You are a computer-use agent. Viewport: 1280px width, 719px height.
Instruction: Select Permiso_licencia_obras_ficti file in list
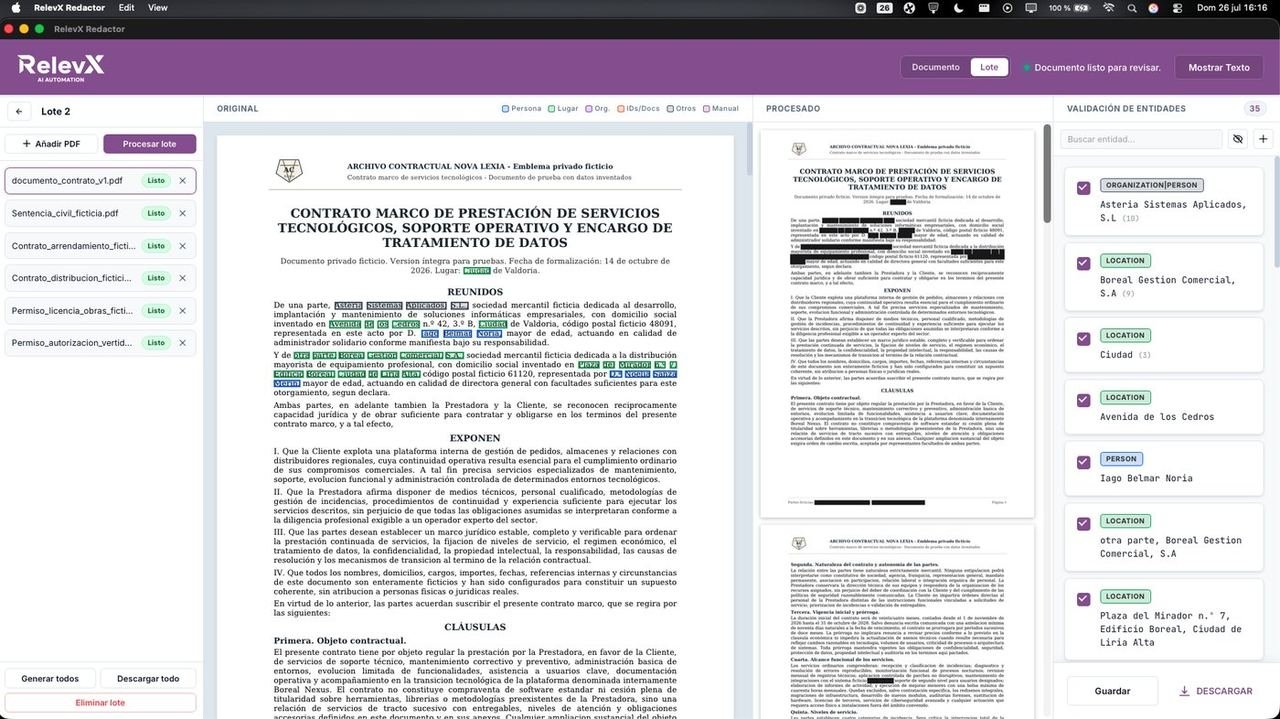coord(100,311)
